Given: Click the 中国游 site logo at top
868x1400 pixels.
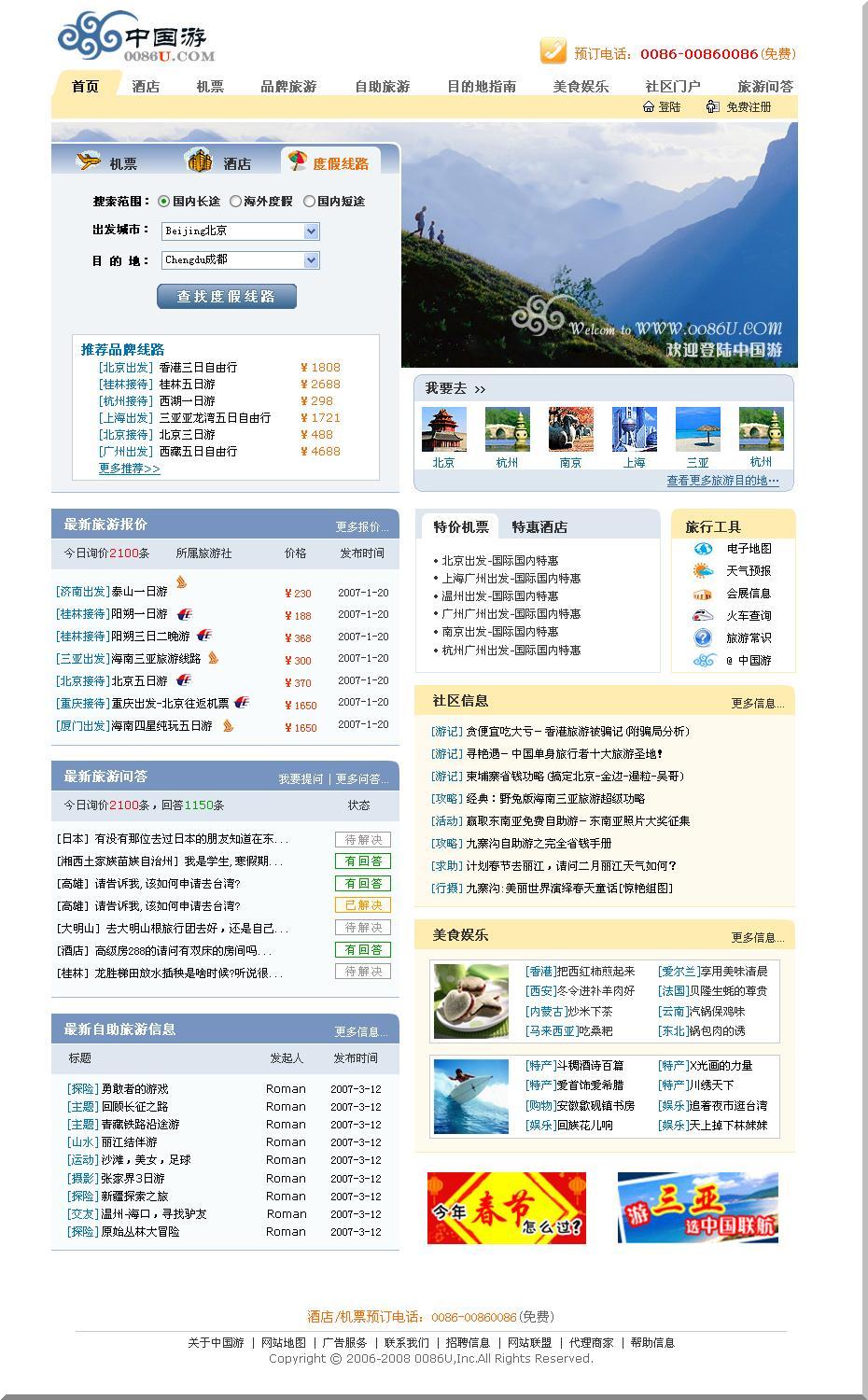Looking at the screenshot, I should click(136, 37).
